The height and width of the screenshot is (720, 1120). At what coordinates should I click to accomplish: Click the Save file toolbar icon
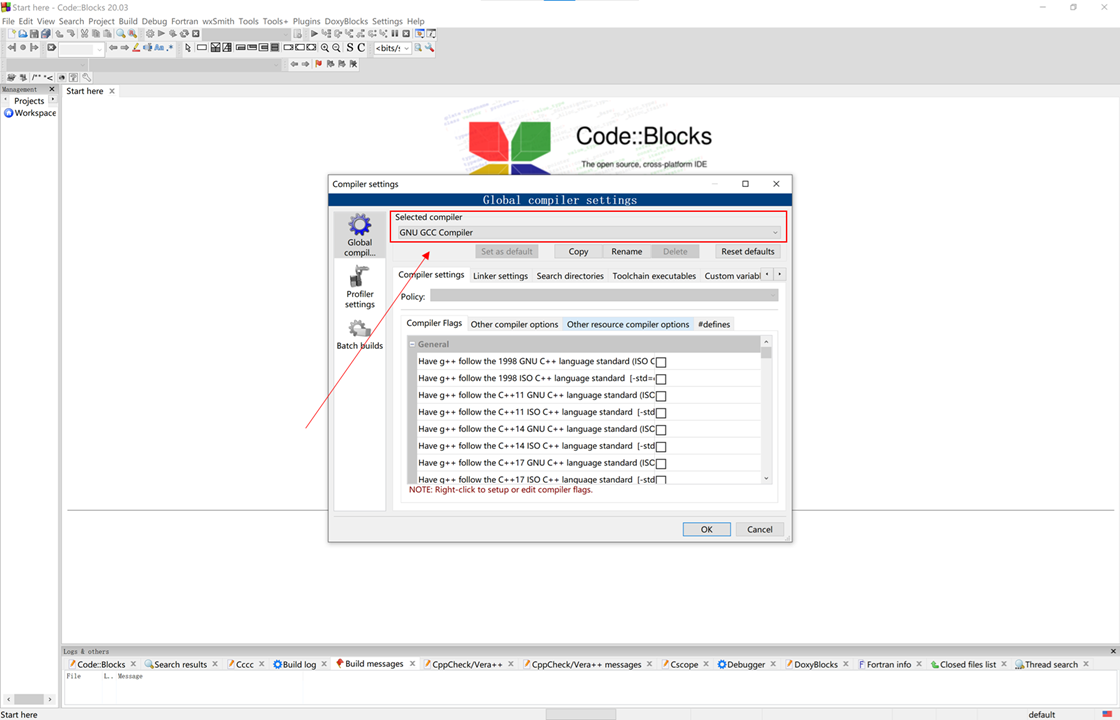[34, 34]
